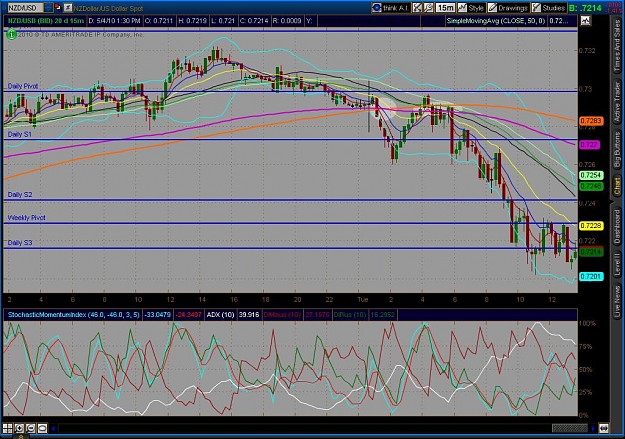Click the Daily Pivot line label
The height and width of the screenshot is (439, 625).
(x=23, y=86)
